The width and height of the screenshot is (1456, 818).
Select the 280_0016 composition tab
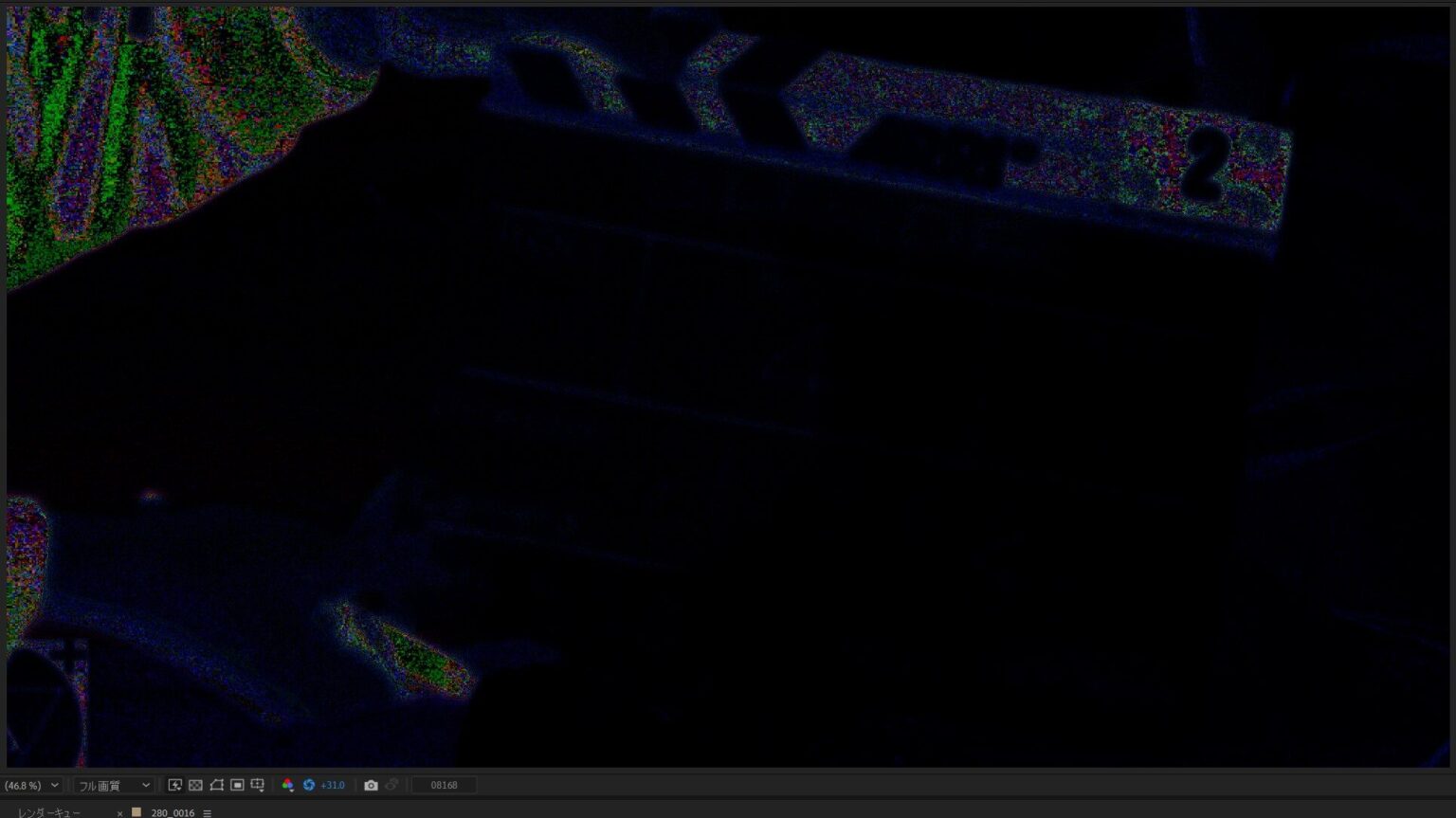click(173, 812)
